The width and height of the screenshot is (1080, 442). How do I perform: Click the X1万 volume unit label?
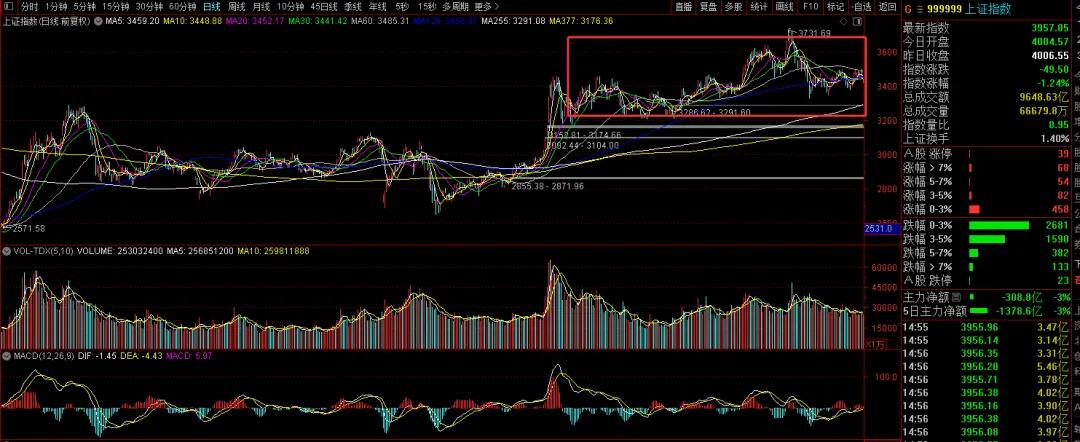coord(876,345)
